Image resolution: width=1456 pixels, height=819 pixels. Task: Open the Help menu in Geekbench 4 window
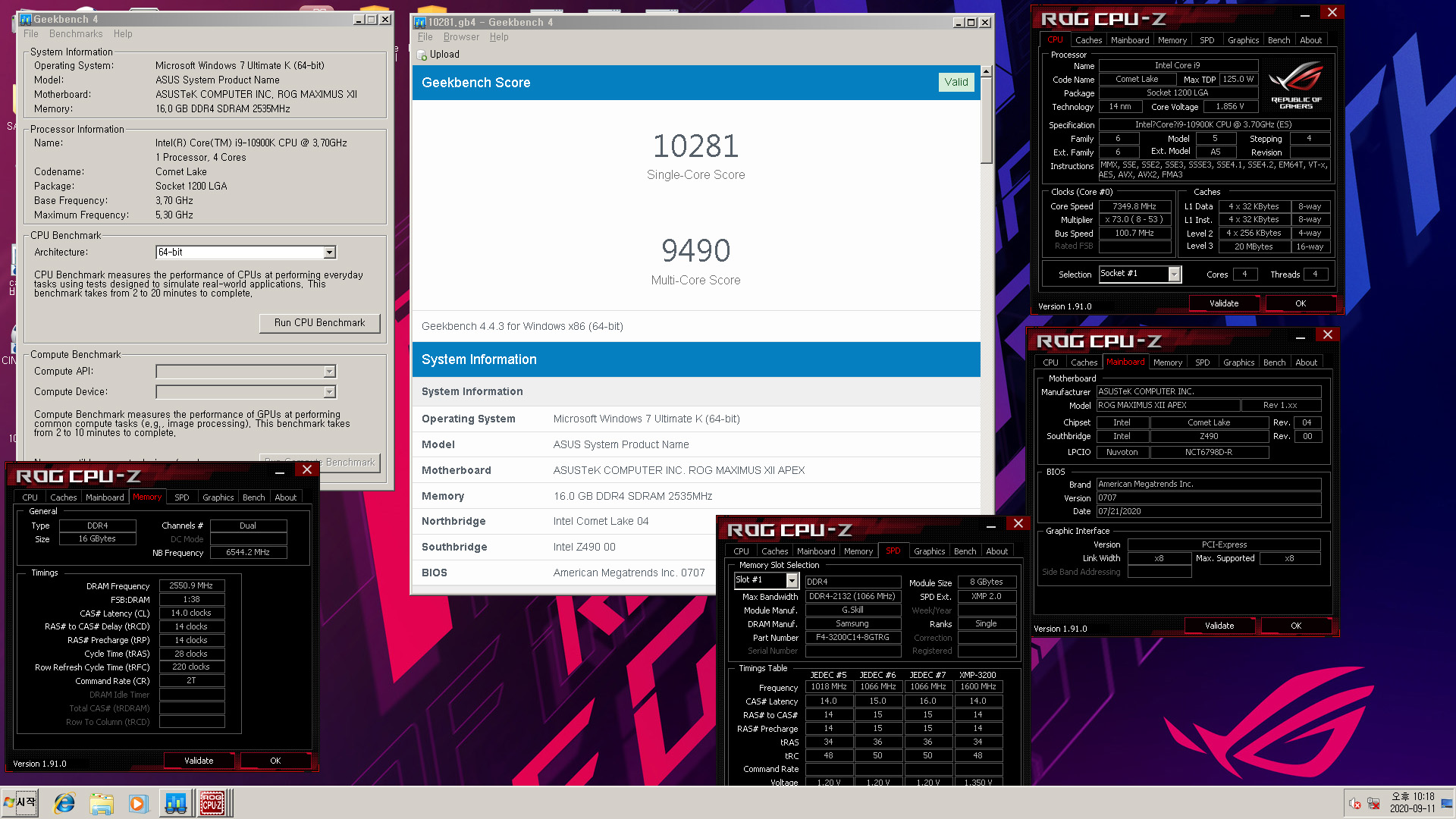click(123, 34)
